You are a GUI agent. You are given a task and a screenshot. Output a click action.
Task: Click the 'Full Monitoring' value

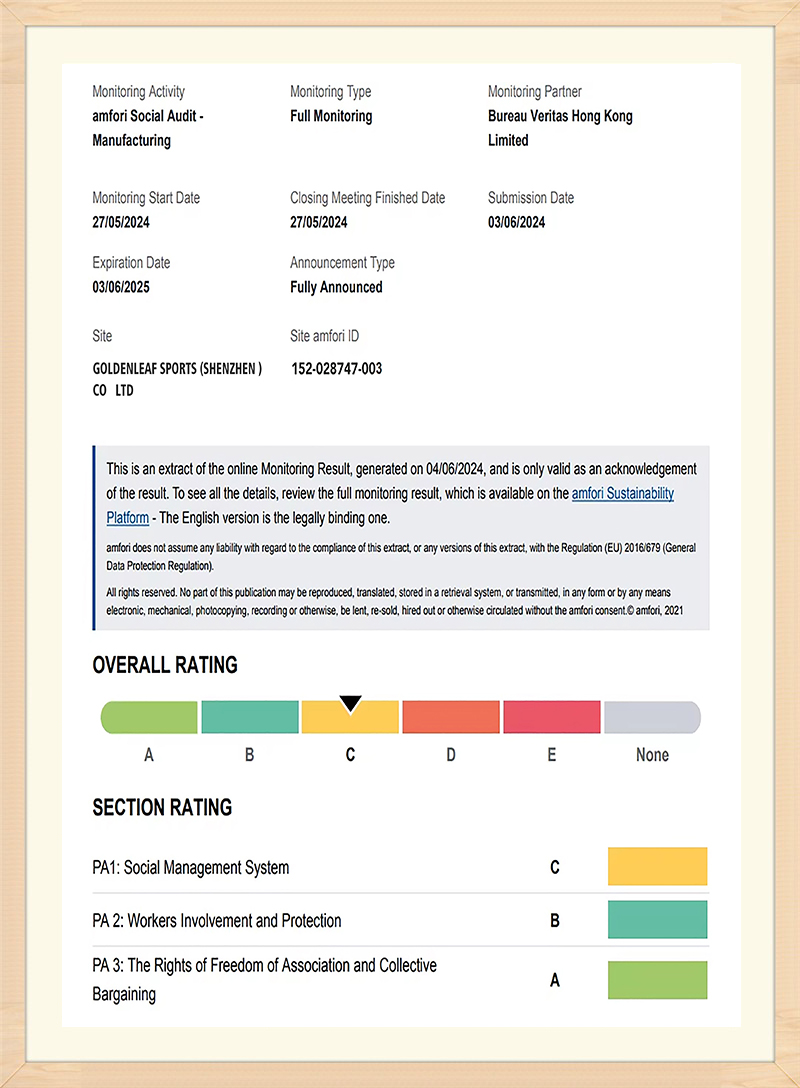point(331,116)
